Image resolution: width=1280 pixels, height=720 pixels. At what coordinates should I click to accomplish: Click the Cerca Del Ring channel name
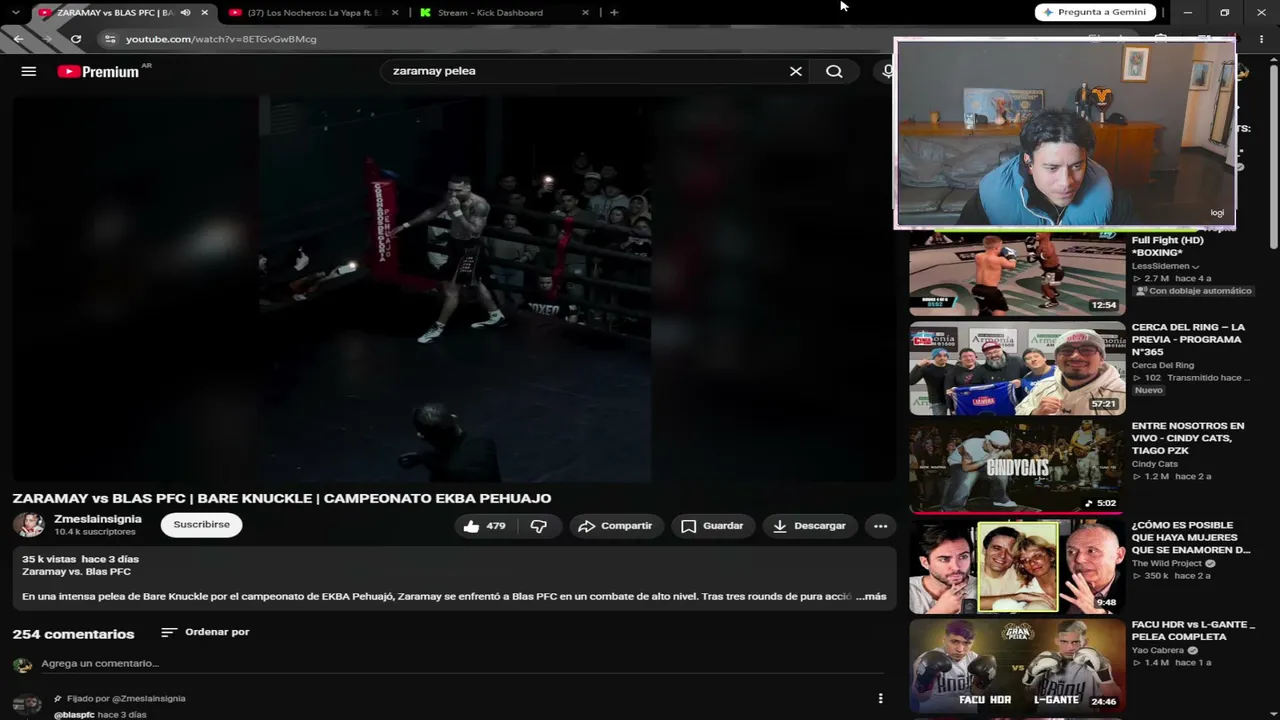point(1163,365)
